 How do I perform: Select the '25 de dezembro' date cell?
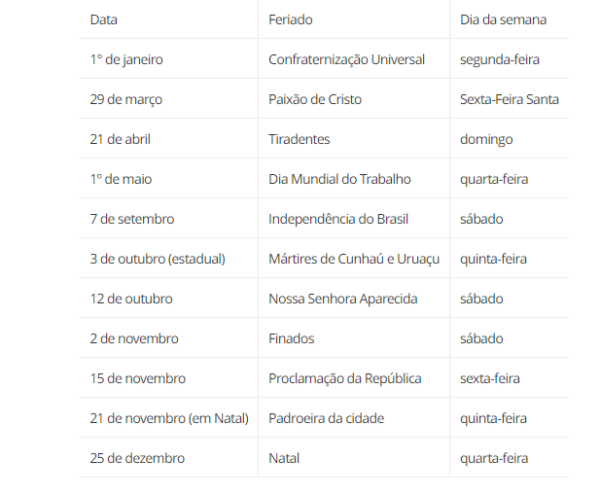137,458
